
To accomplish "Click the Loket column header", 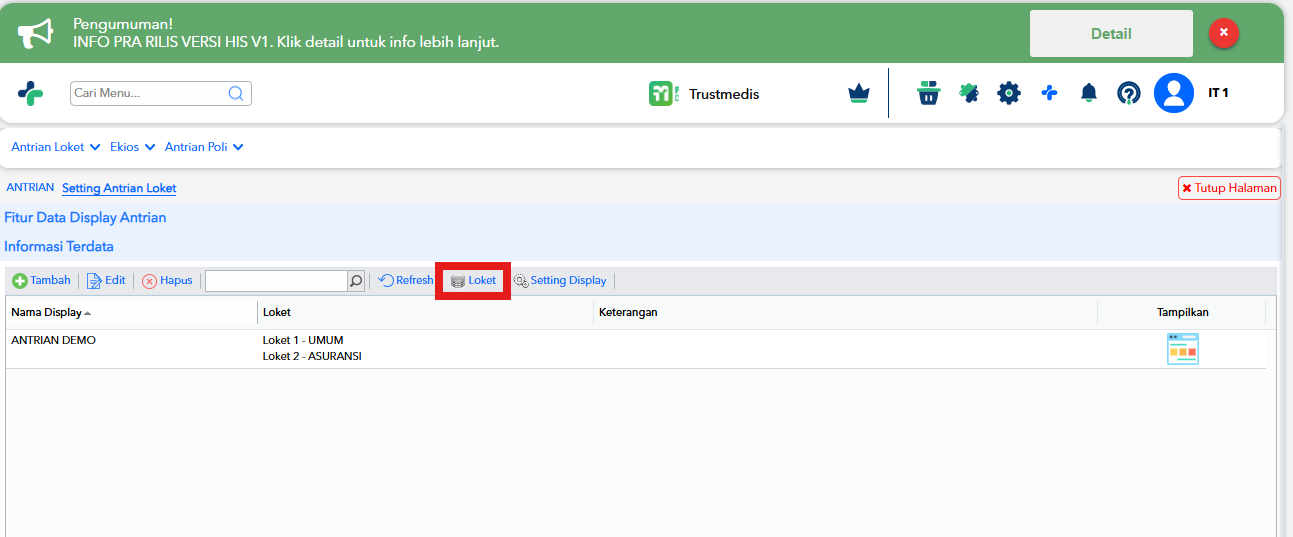I will click(x=425, y=312).
